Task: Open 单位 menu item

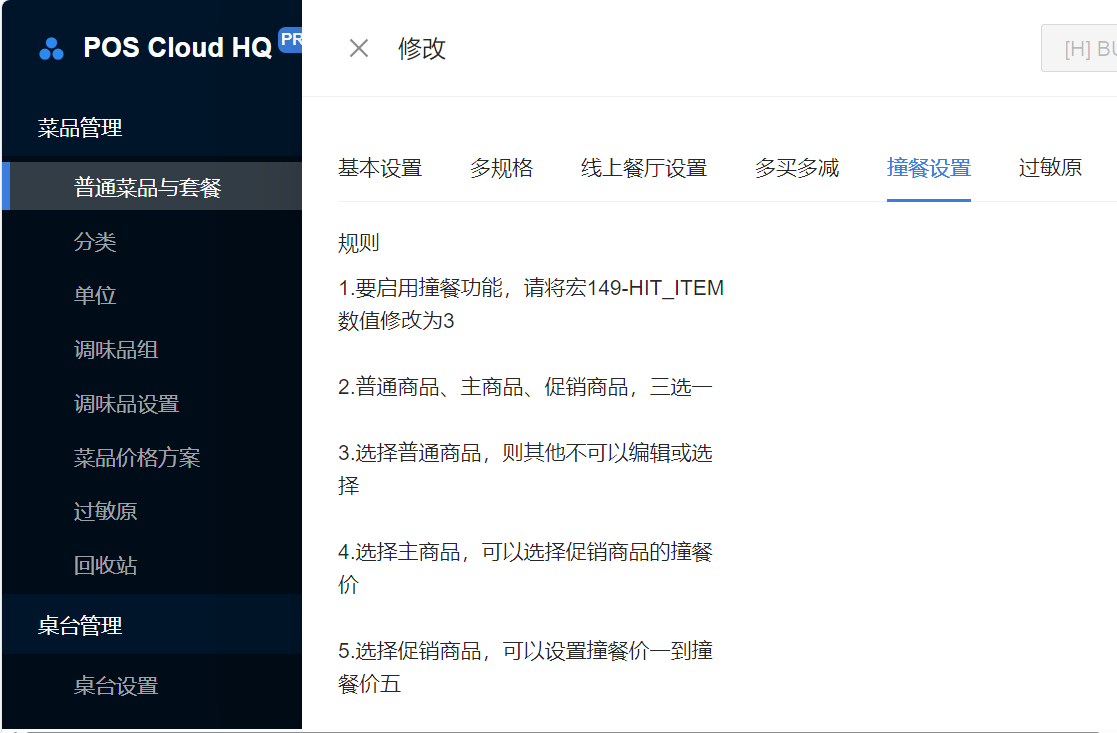Action: tap(95, 296)
